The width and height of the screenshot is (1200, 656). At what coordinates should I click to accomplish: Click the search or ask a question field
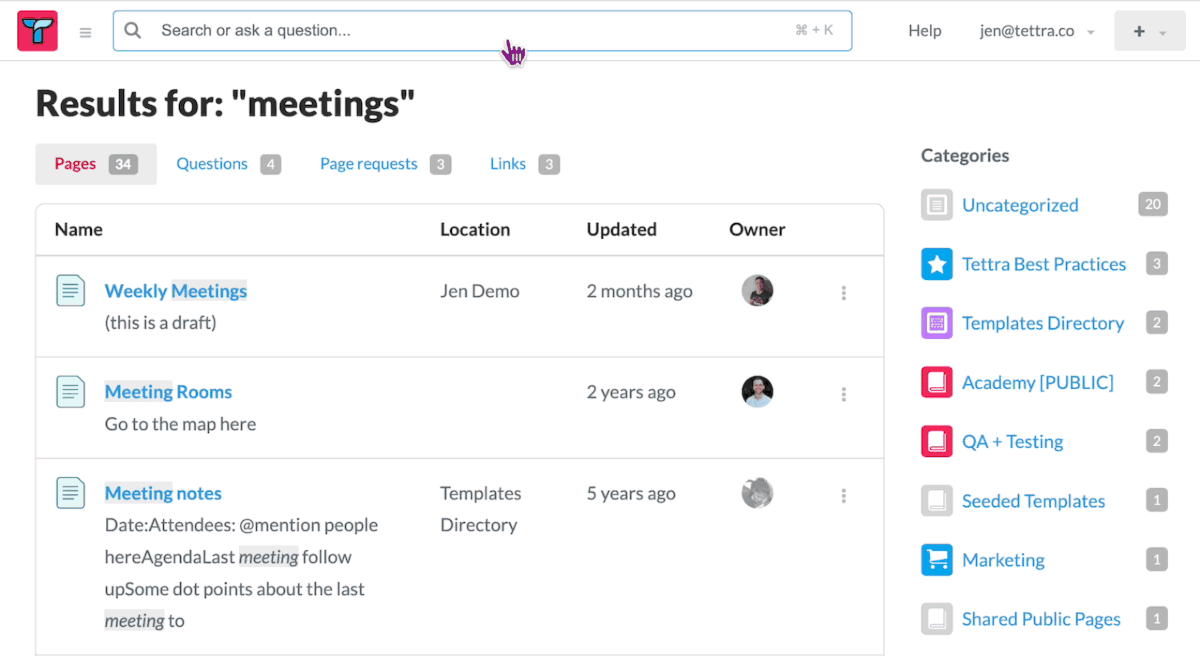coord(482,31)
